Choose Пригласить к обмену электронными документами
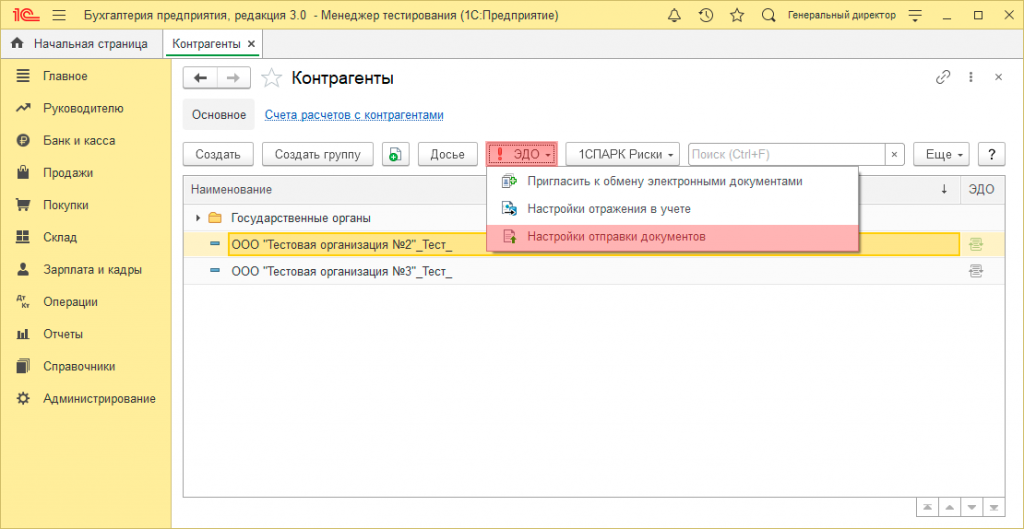The image size is (1024, 529). tap(672, 181)
